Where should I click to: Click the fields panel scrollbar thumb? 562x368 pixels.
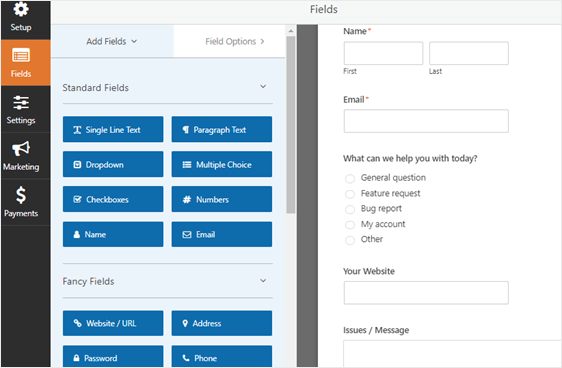[291, 125]
